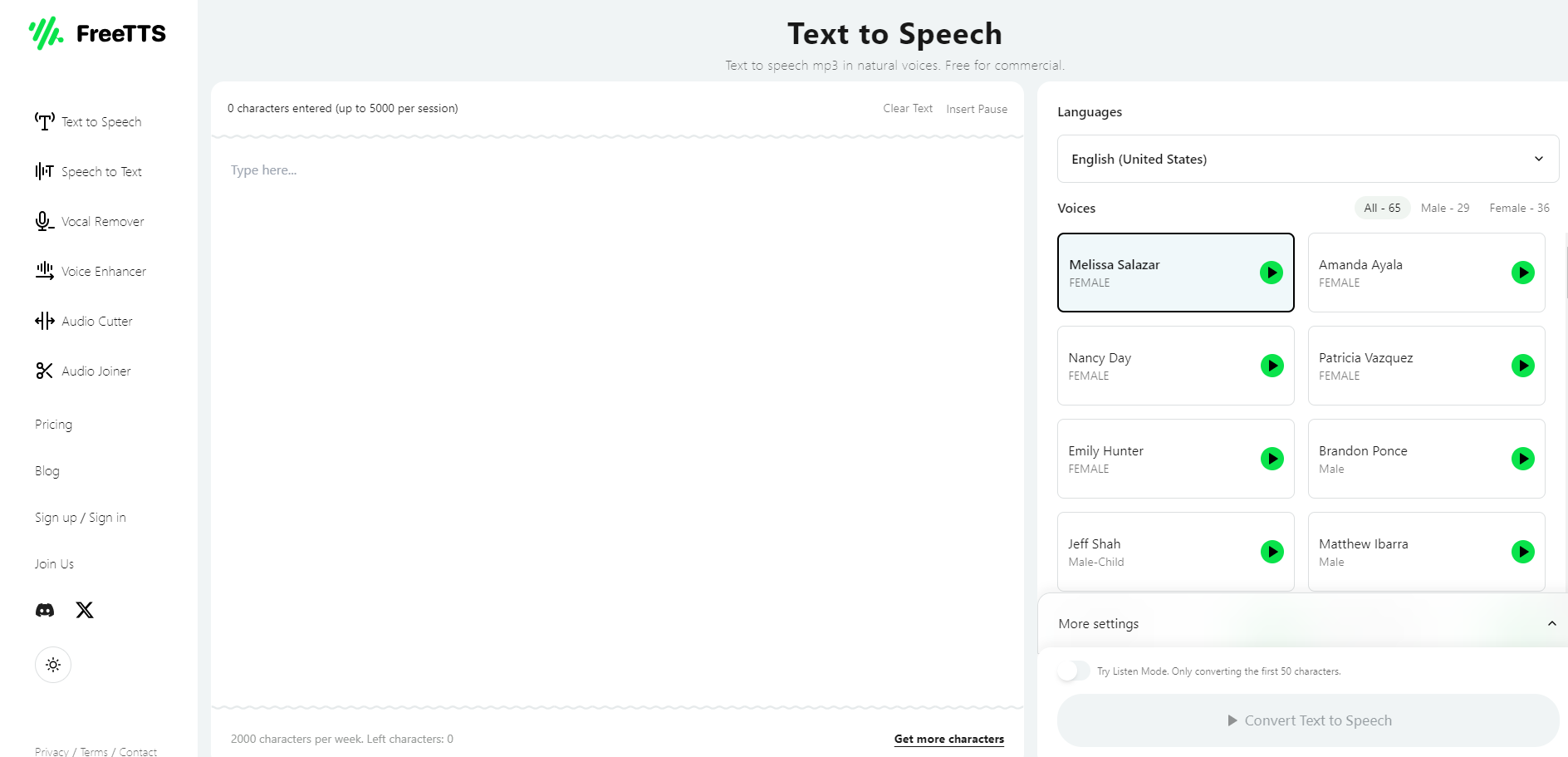Image resolution: width=1568 pixels, height=757 pixels.
Task: Open the Languages dropdown
Action: 1307,159
